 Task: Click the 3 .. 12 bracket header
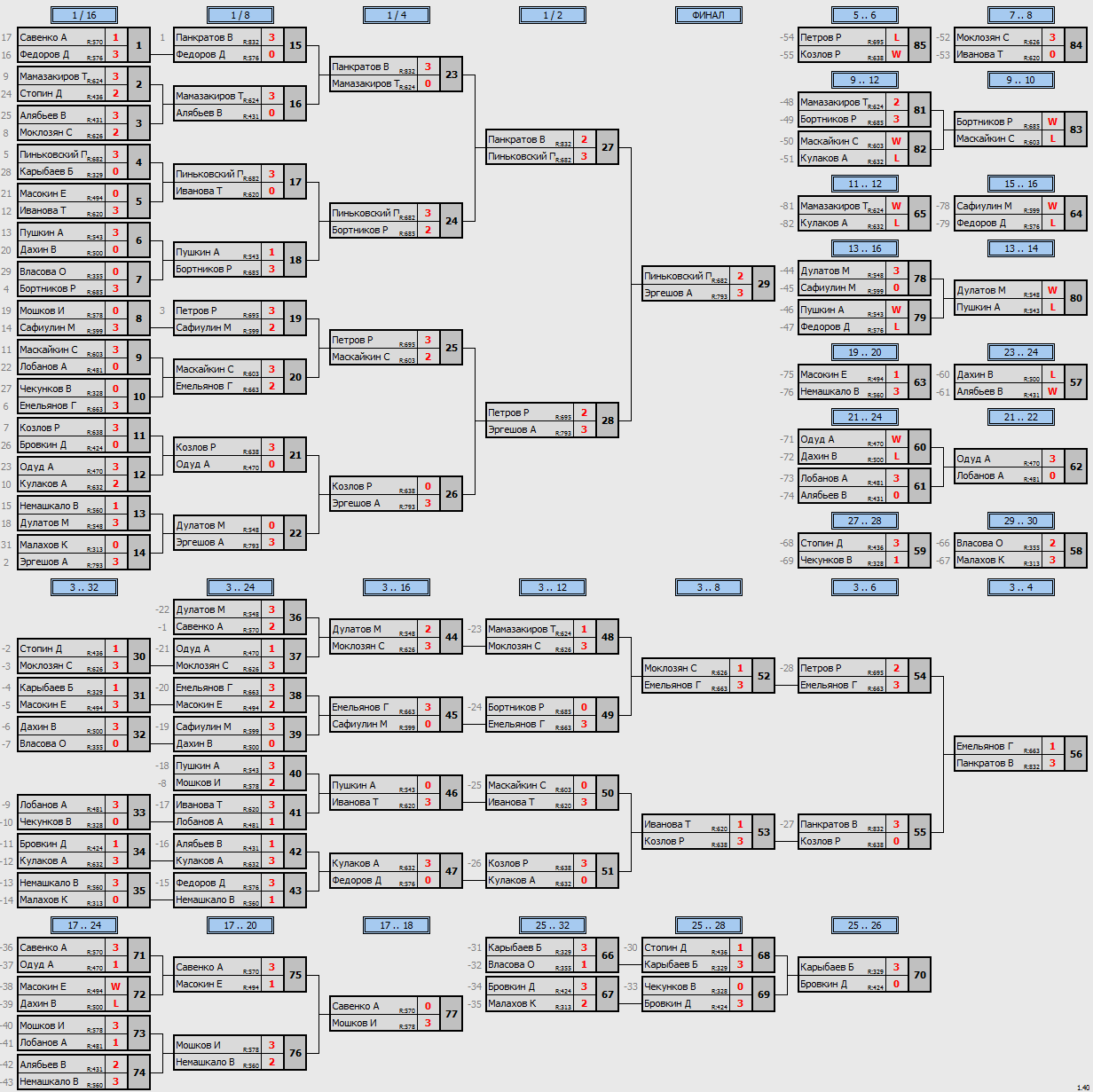pos(553,587)
